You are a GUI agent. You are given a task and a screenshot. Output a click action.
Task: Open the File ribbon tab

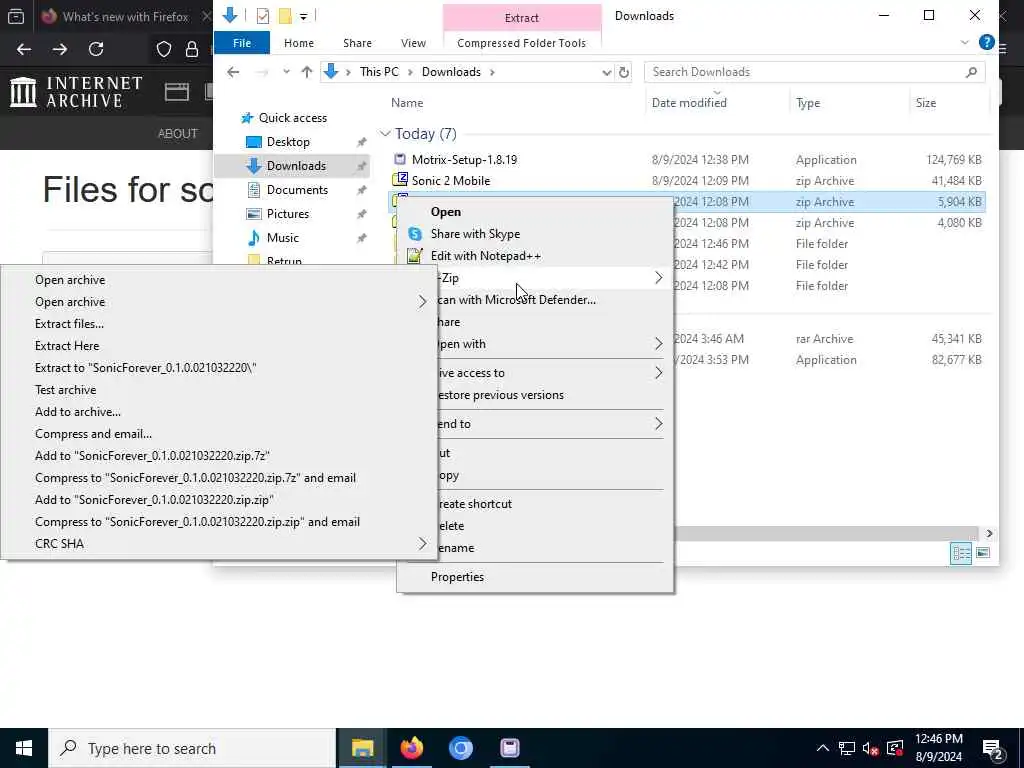tap(242, 43)
